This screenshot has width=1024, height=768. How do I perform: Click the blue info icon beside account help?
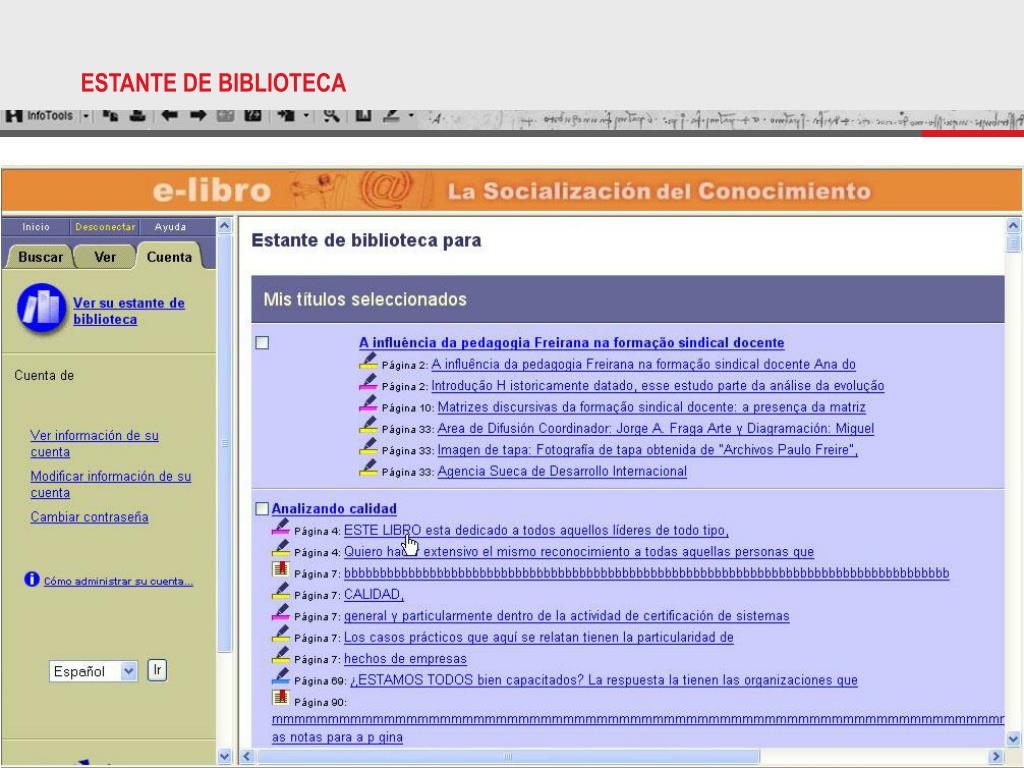pos(32,581)
